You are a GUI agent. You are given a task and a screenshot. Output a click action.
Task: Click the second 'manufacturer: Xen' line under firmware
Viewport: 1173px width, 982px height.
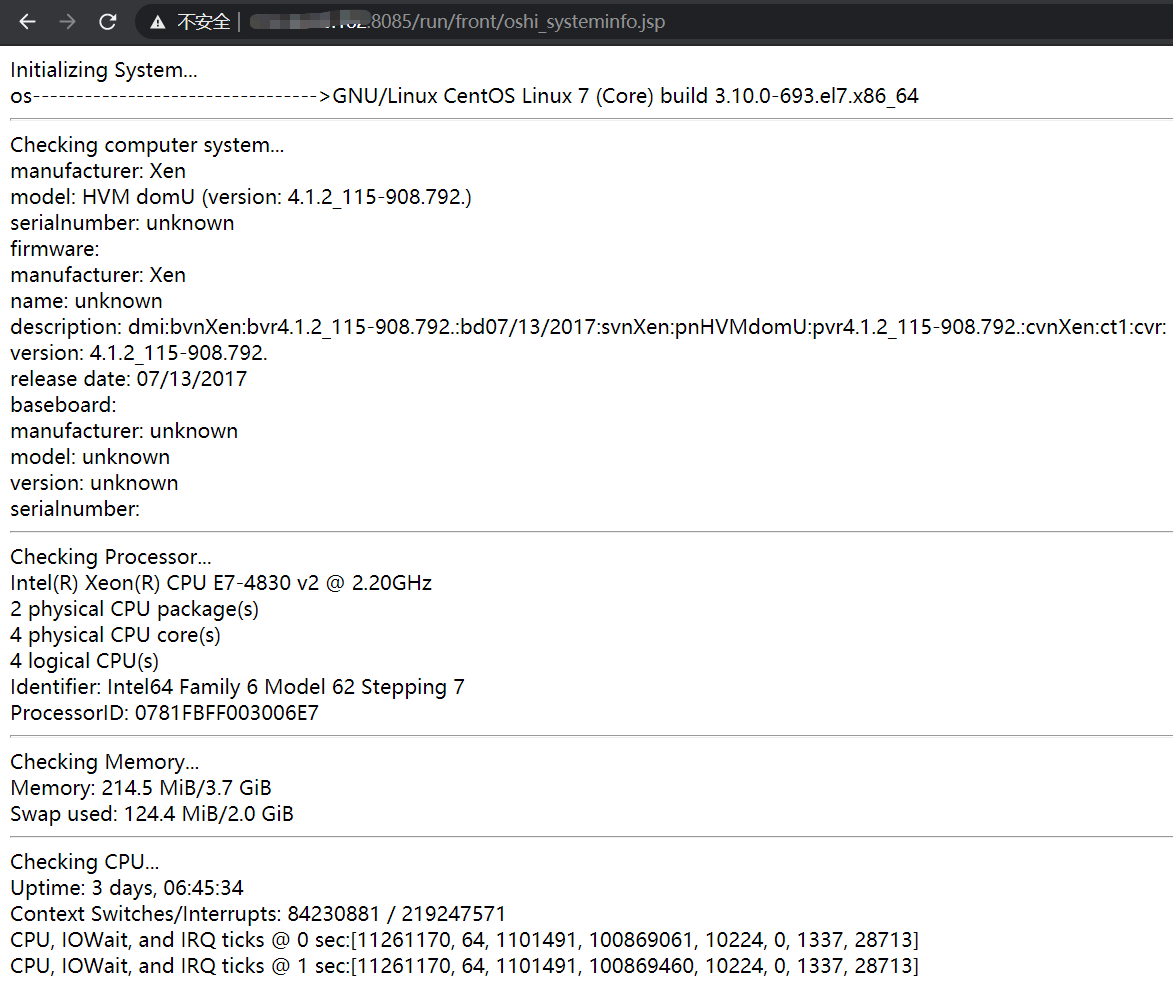98,275
